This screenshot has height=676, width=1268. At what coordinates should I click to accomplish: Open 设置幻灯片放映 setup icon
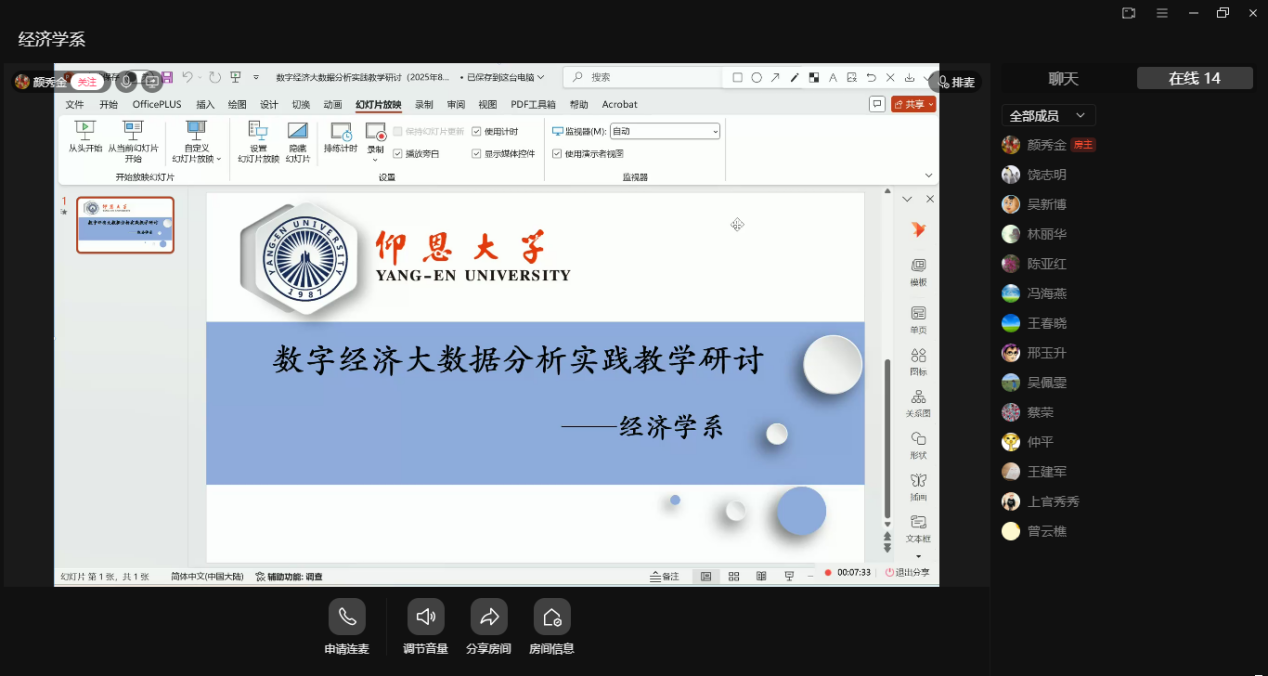pos(258,131)
